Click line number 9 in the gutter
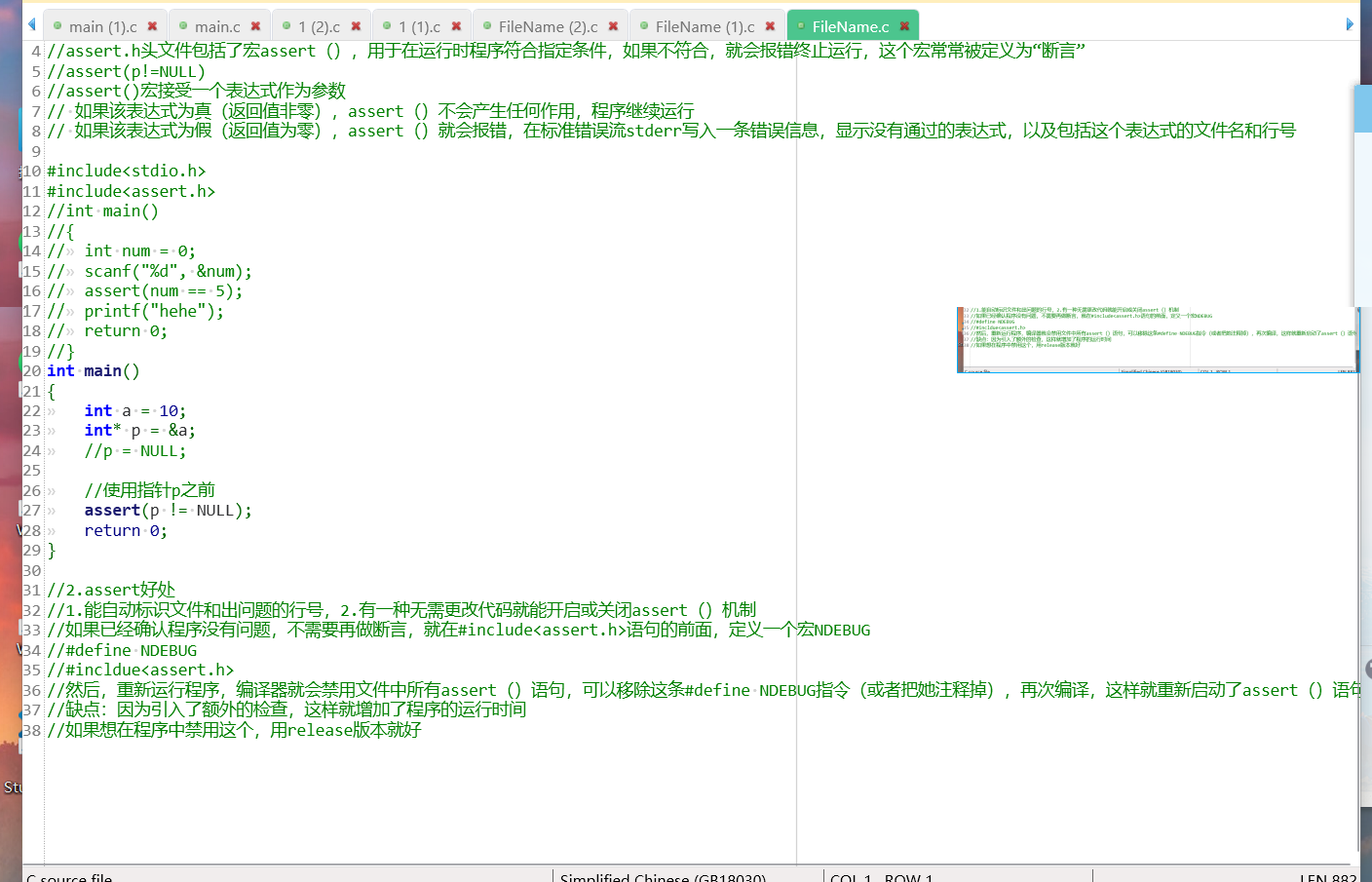This screenshot has height=882, width=1372. point(36,151)
